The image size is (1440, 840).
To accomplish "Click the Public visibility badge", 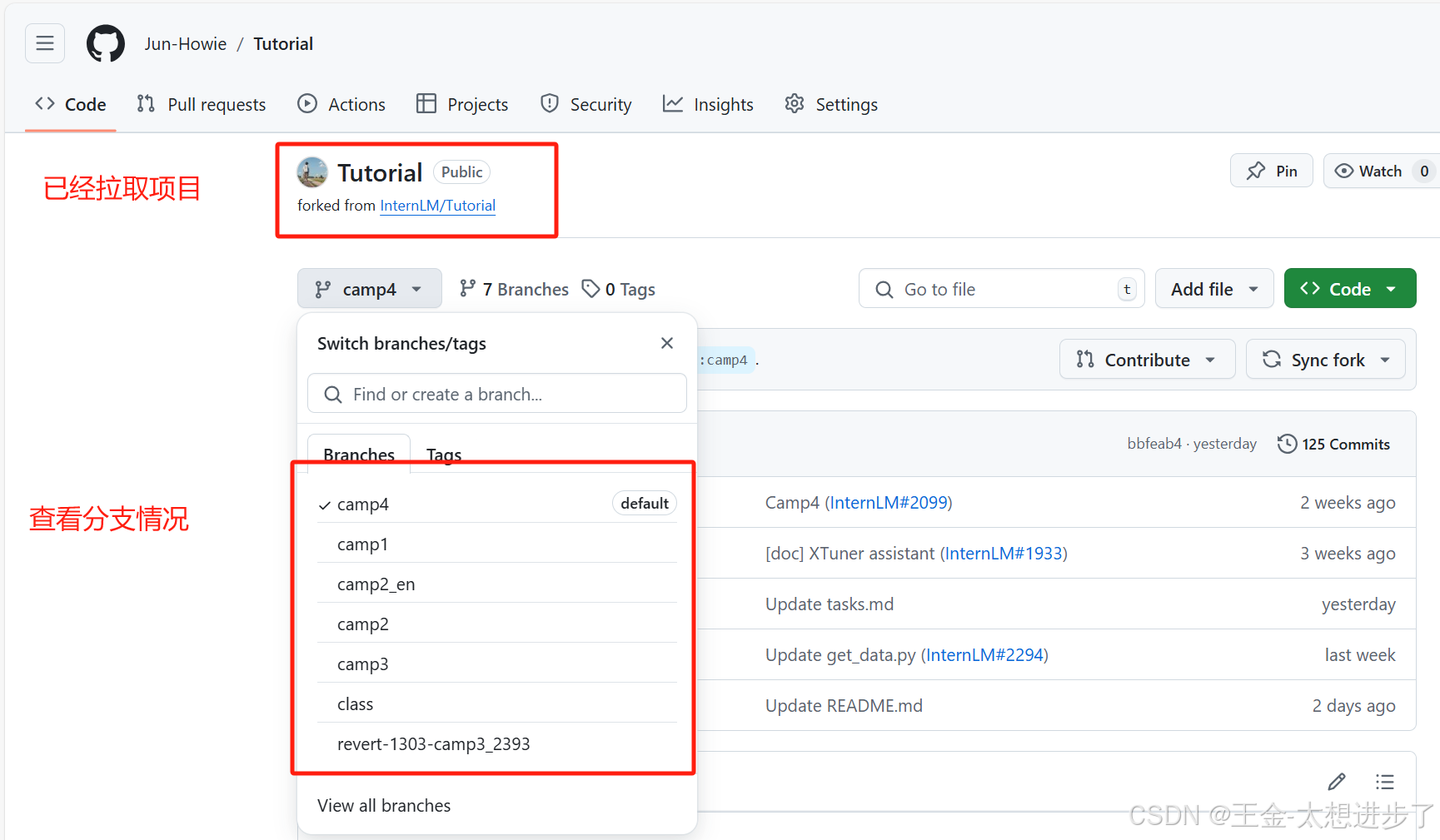I will 461,171.
